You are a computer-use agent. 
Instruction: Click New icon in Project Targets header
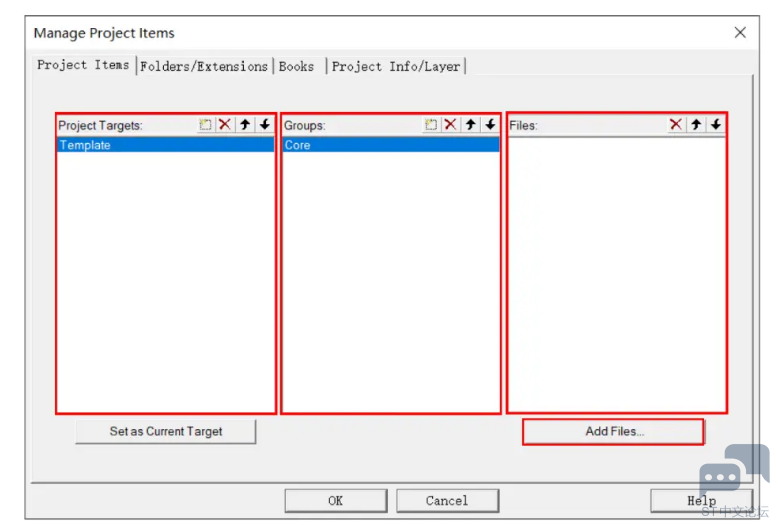coord(205,125)
